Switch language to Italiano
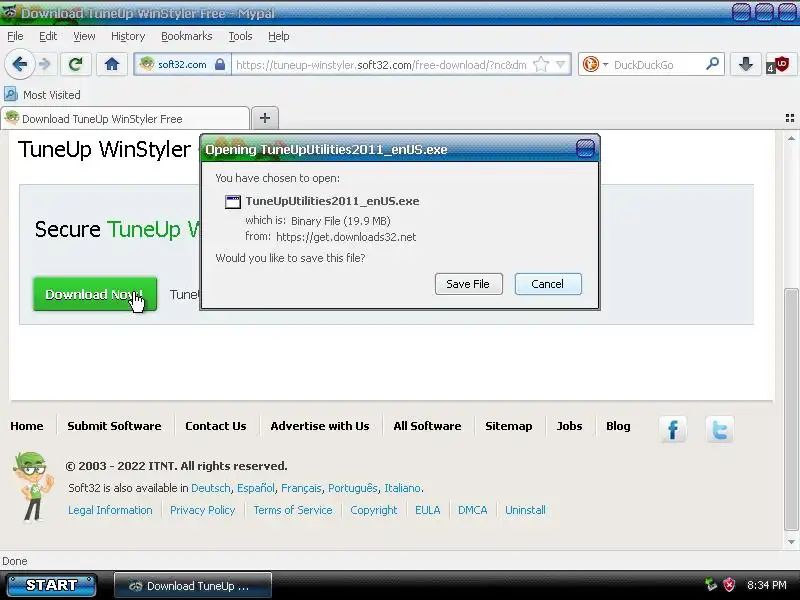Viewport: 800px width, 600px height. [x=403, y=488]
